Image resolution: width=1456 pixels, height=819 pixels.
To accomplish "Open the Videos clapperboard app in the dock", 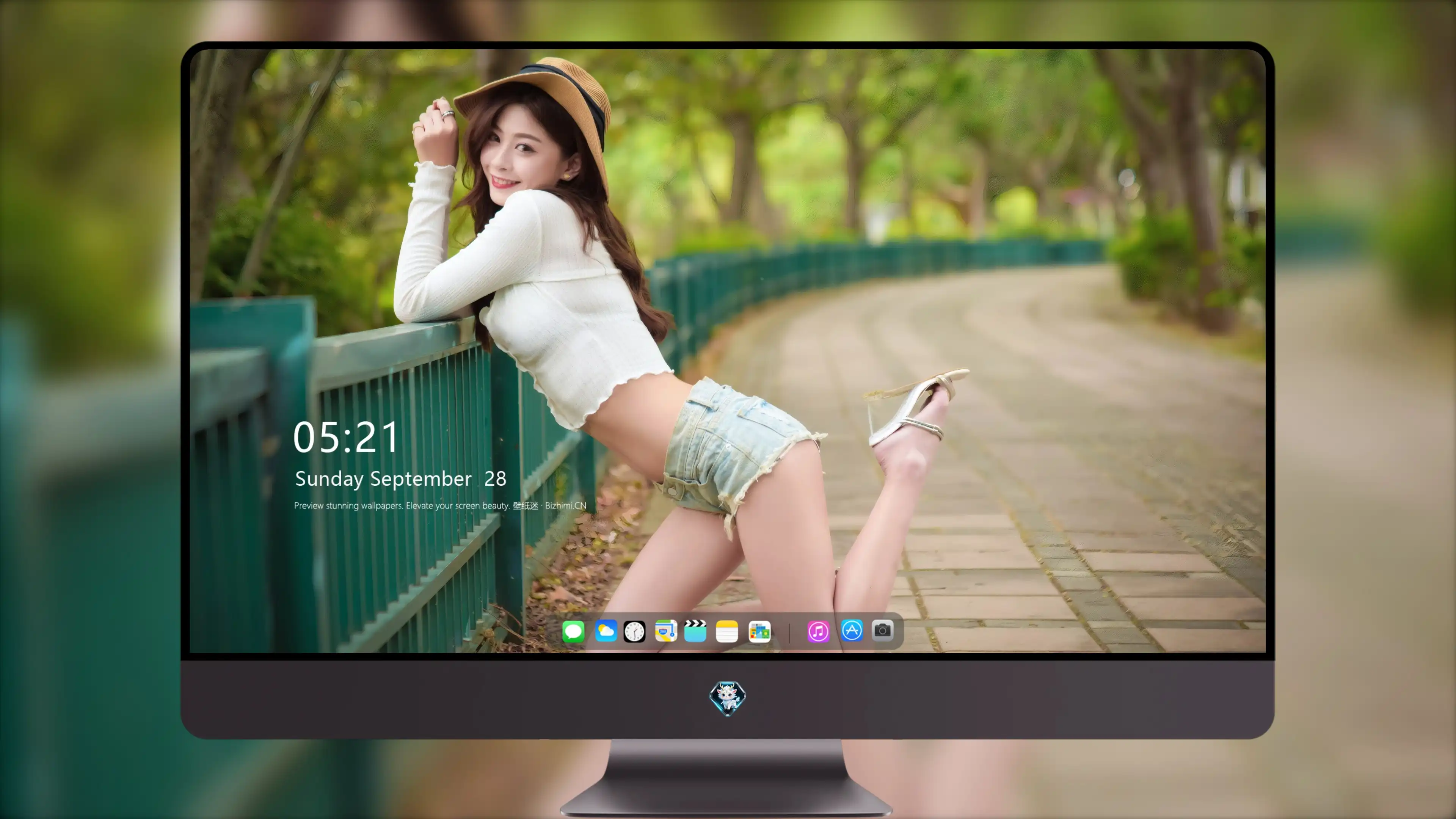I will 695,631.
